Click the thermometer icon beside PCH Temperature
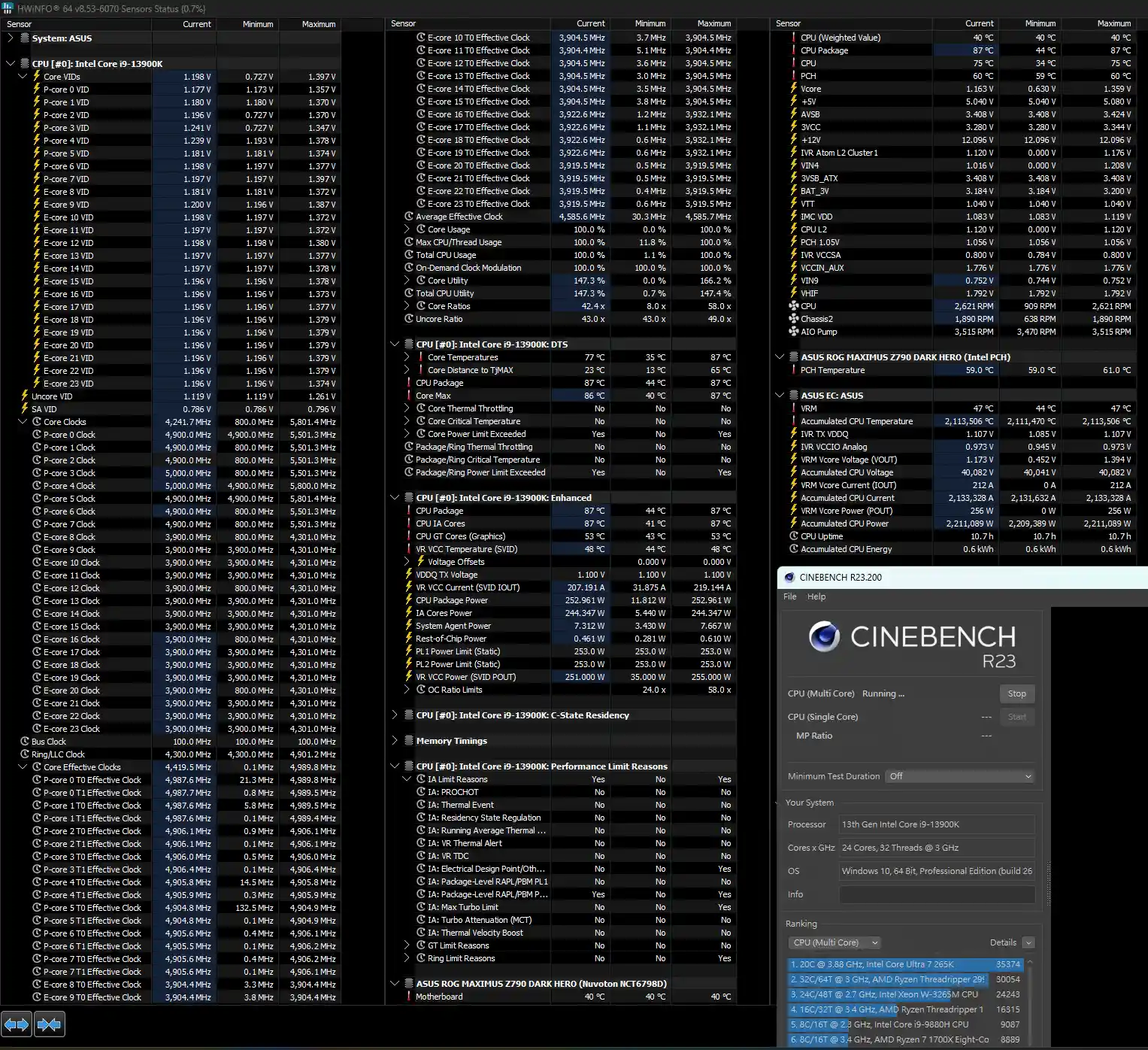1148x1050 pixels. click(x=793, y=370)
